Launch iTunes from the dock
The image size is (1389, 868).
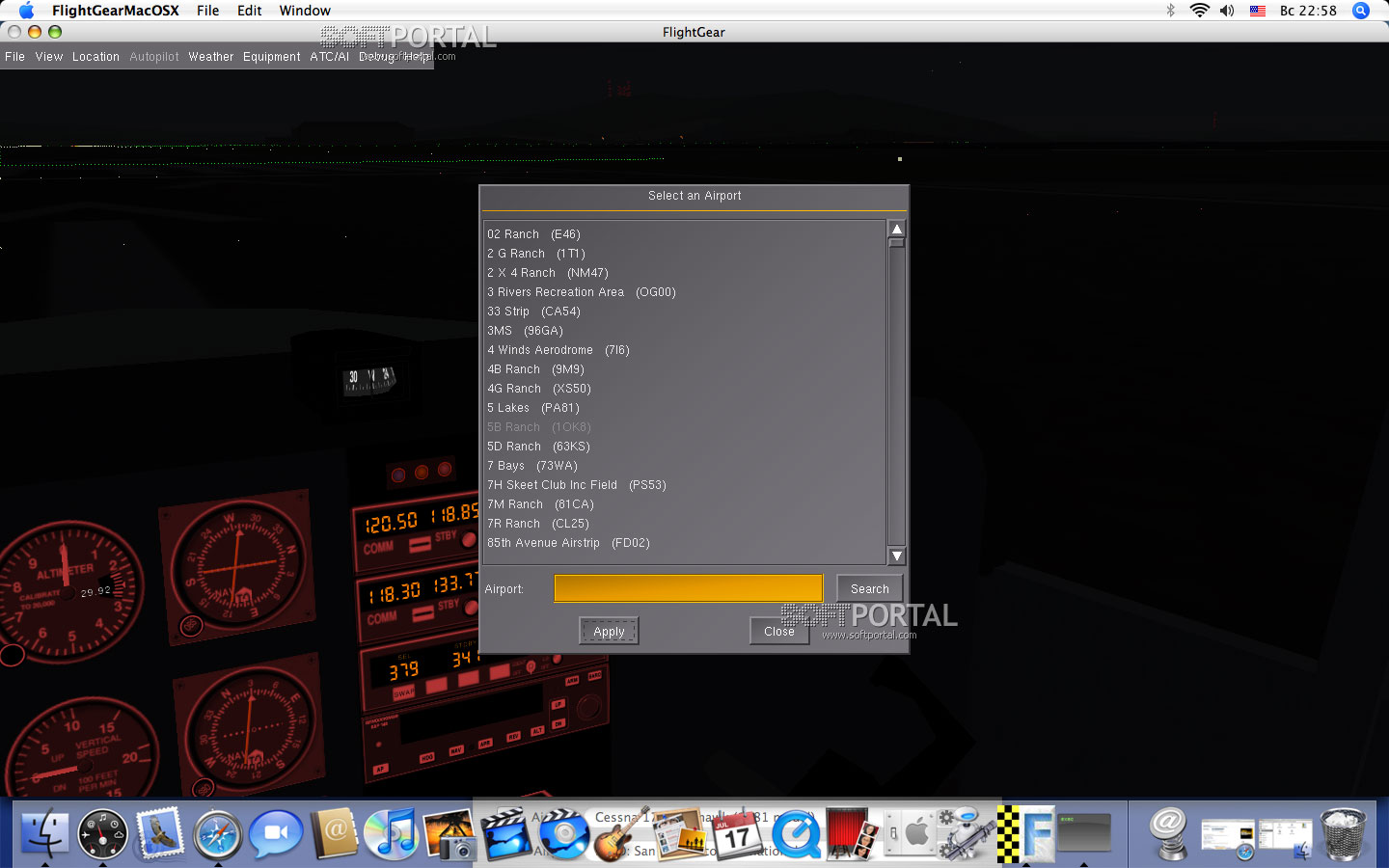click(391, 833)
